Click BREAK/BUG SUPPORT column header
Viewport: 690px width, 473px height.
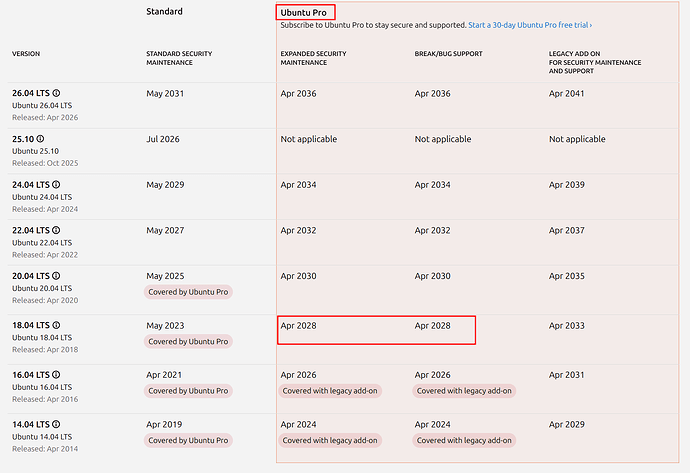[x=448, y=54]
